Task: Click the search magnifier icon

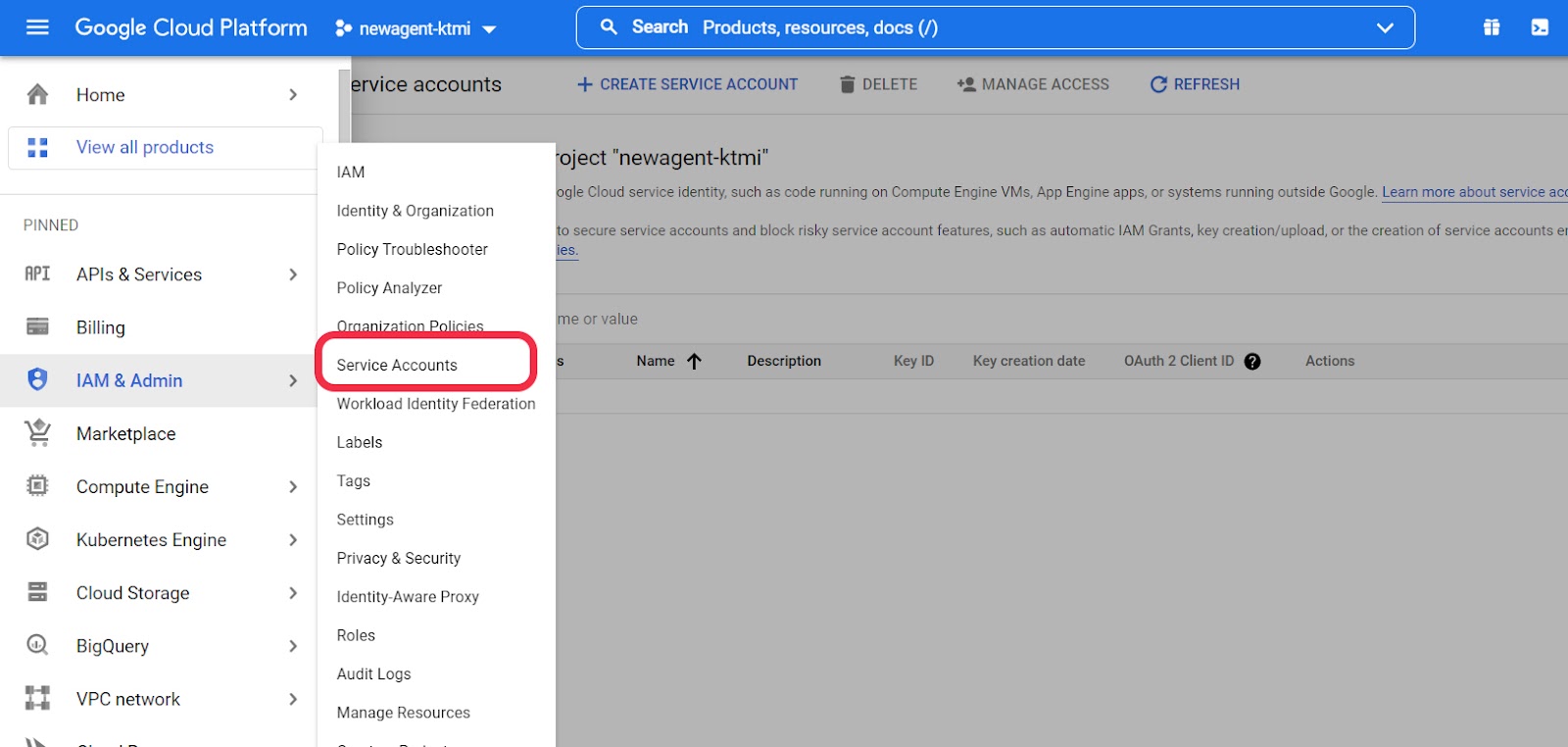Action: 609,27
